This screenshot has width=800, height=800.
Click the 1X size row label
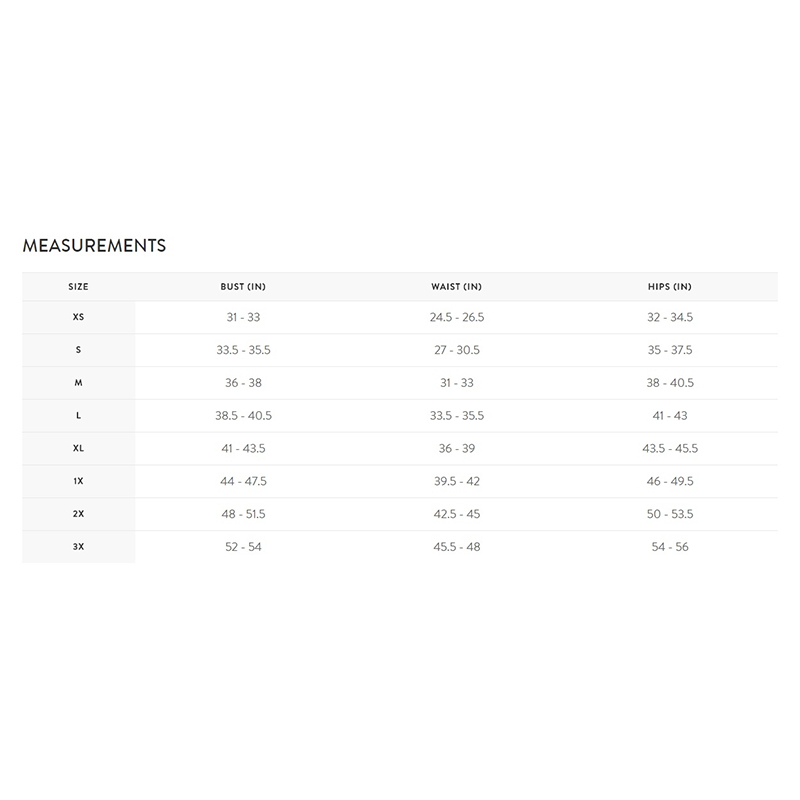pyautogui.click(x=79, y=481)
